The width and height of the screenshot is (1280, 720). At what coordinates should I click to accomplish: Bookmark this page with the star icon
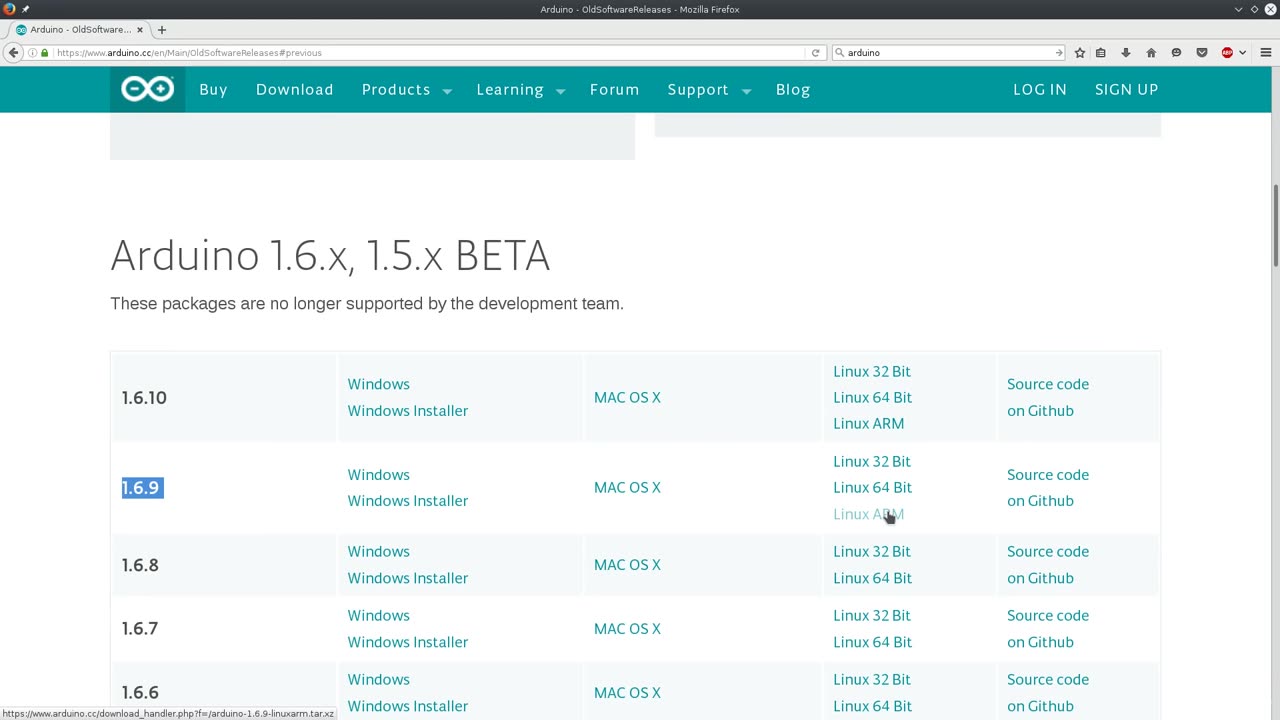click(x=1079, y=52)
